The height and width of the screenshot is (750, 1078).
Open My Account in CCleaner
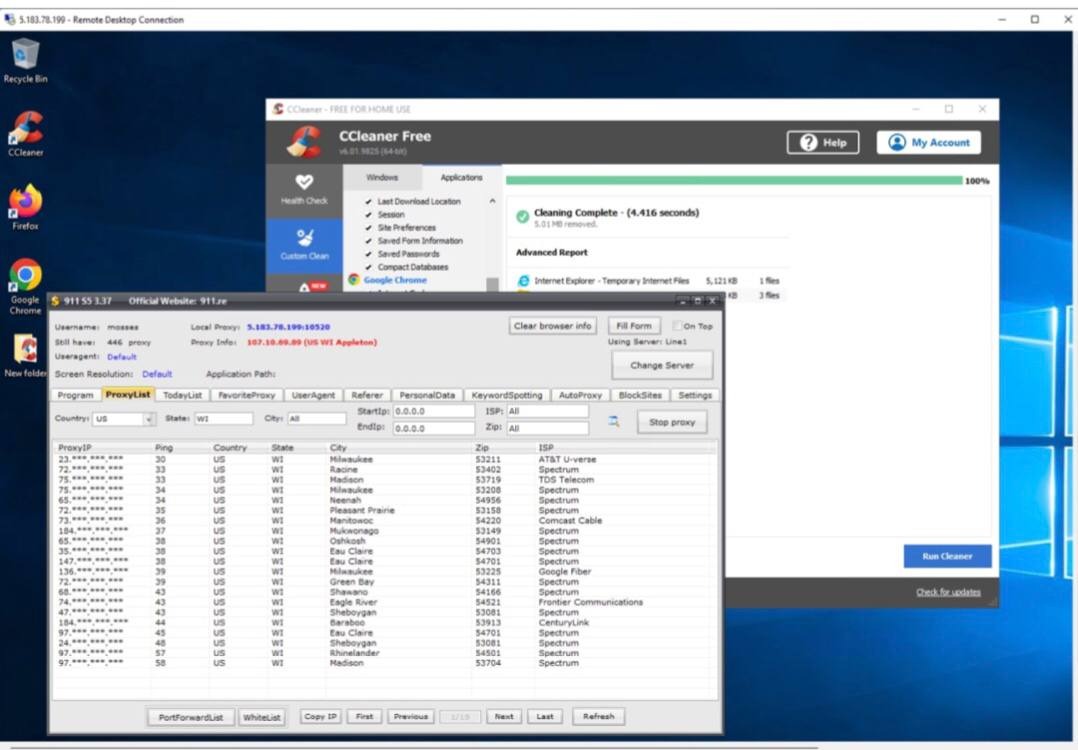point(929,142)
